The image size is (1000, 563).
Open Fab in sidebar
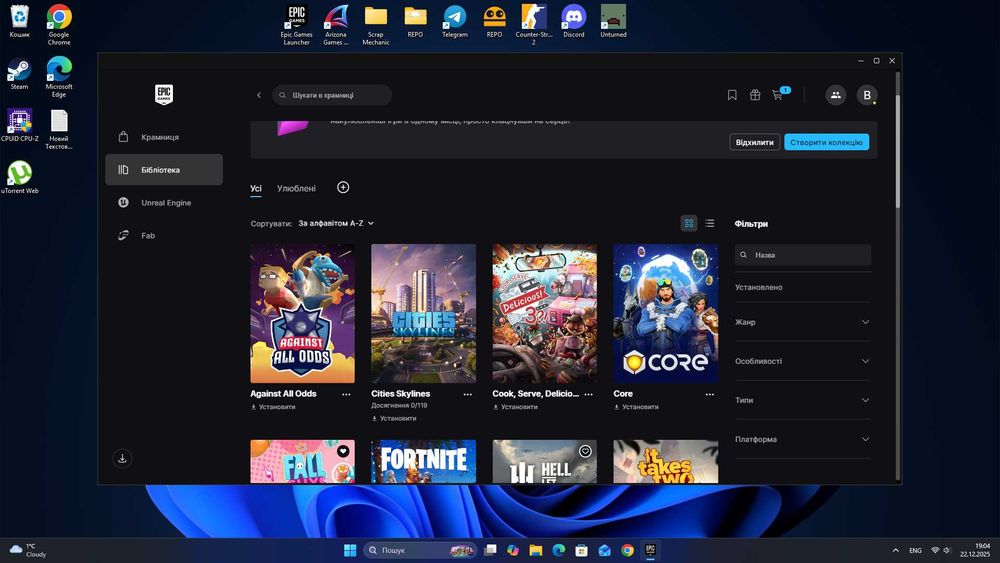tap(164, 235)
